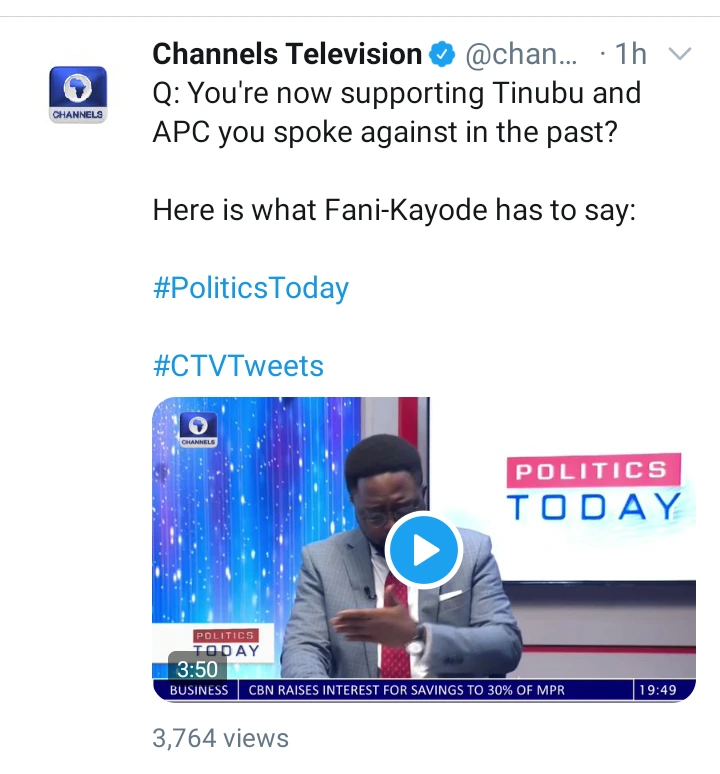Image resolution: width=720 pixels, height=774 pixels.
Task: Click the @chan... account handle
Action: 521,54
